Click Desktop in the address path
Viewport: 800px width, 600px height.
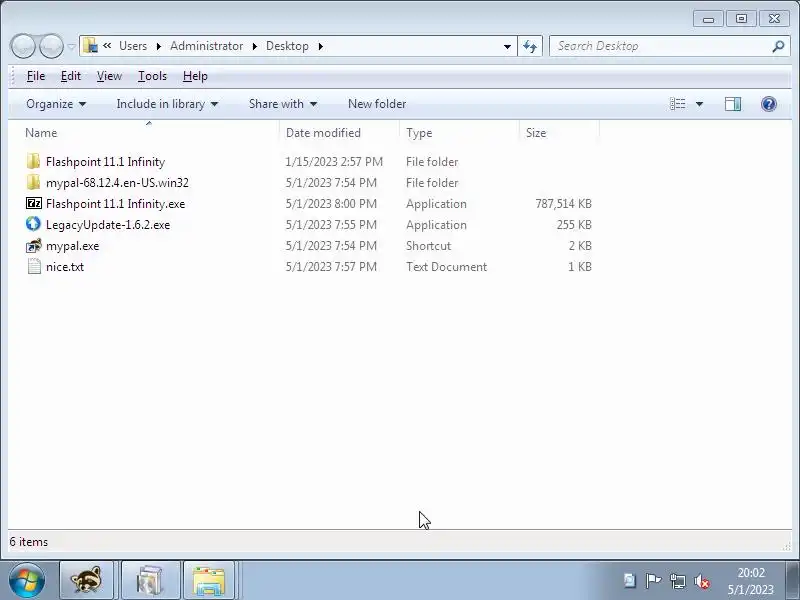[287, 46]
